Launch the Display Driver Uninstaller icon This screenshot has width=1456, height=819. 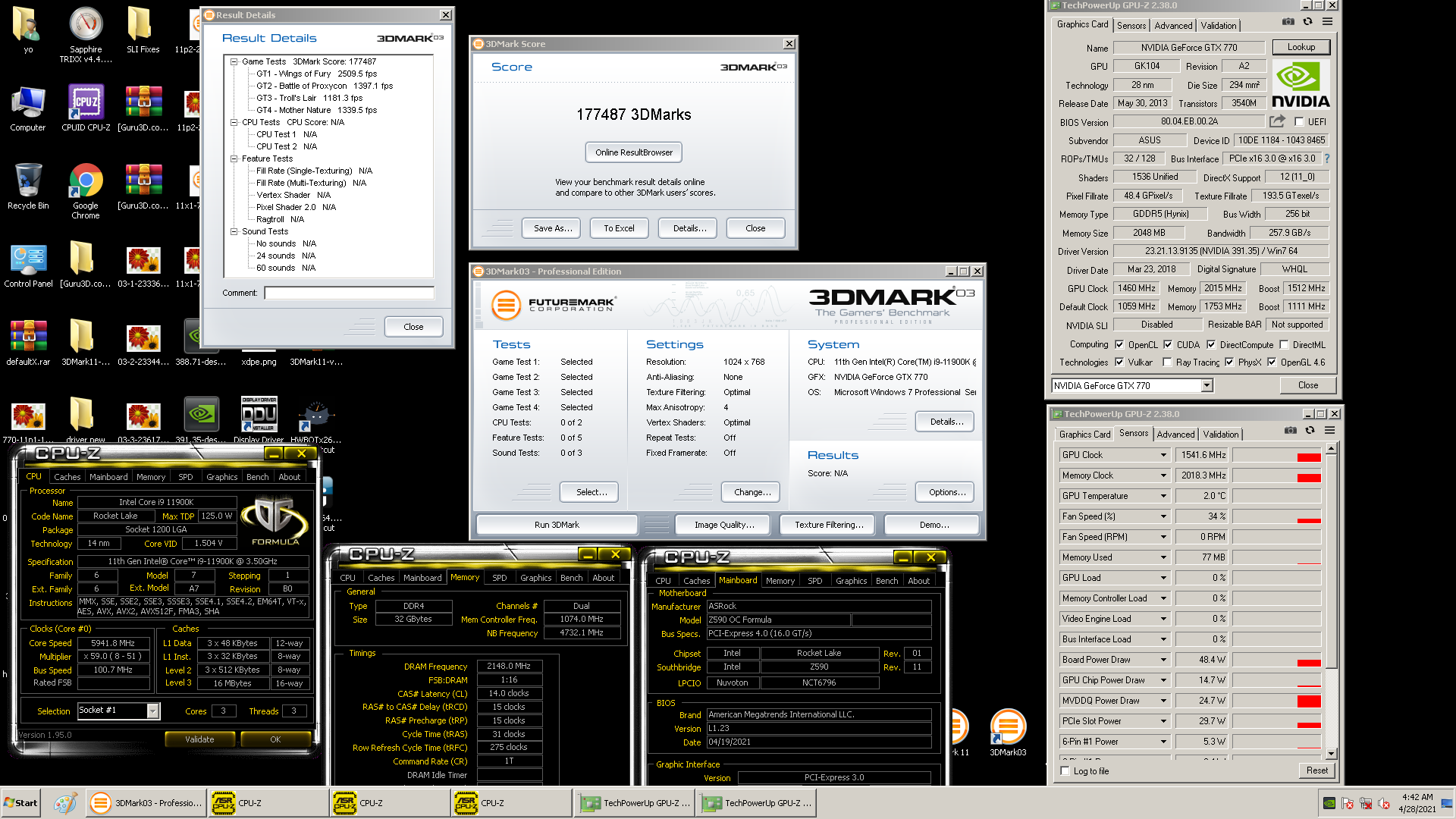point(259,419)
